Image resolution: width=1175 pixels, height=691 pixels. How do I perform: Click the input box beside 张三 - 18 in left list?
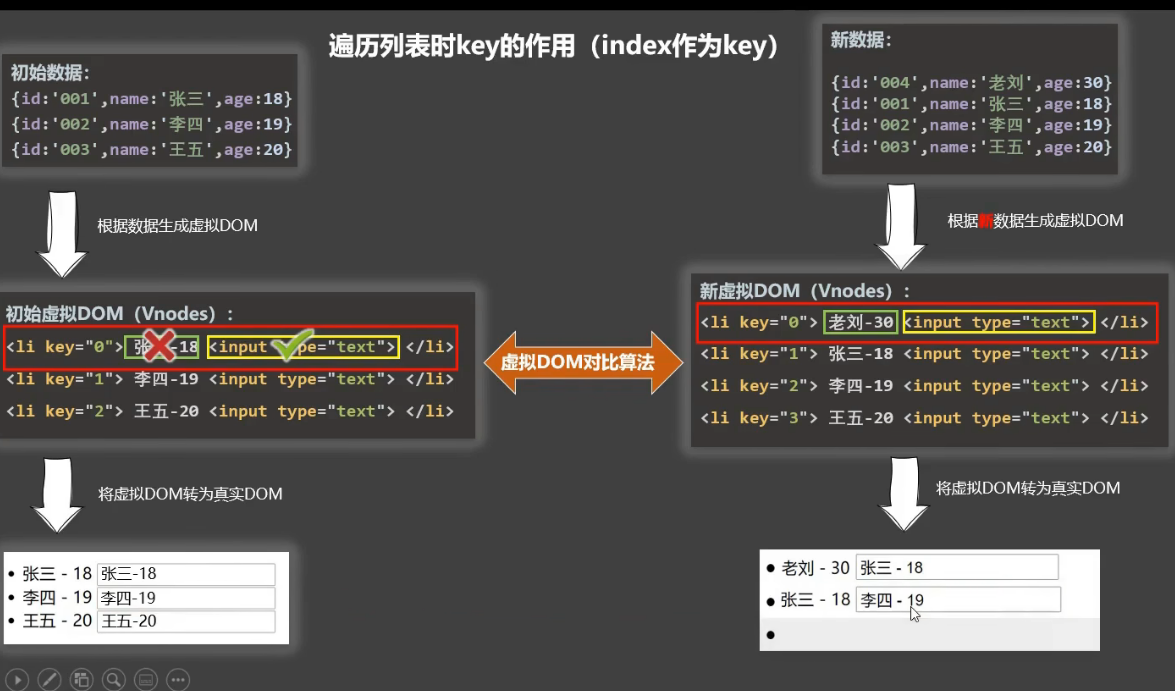[186, 574]
